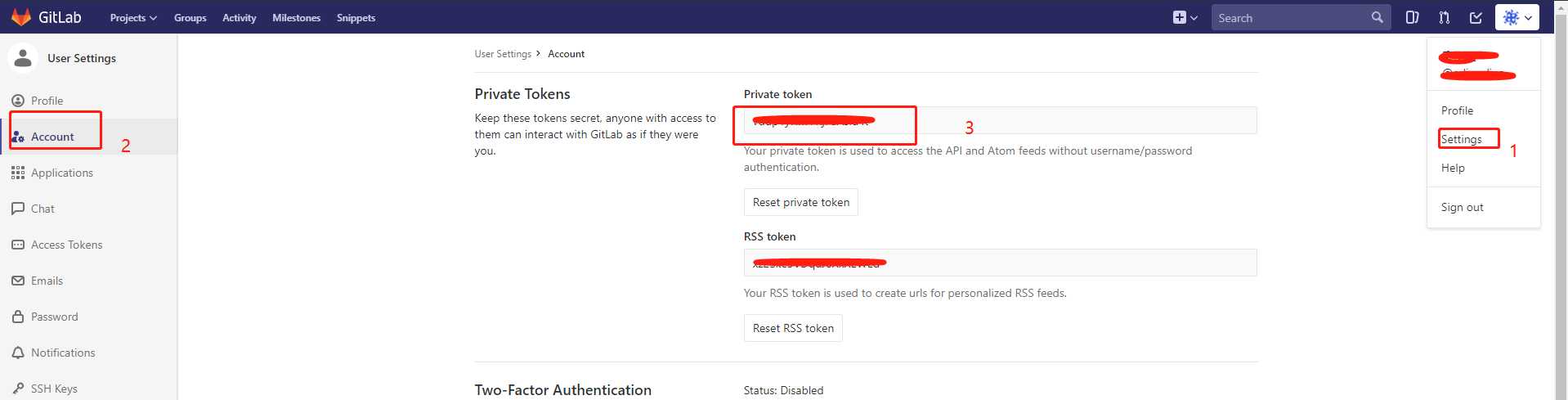
Task: Click the Reset RSS token button
Action: (793, 328)
